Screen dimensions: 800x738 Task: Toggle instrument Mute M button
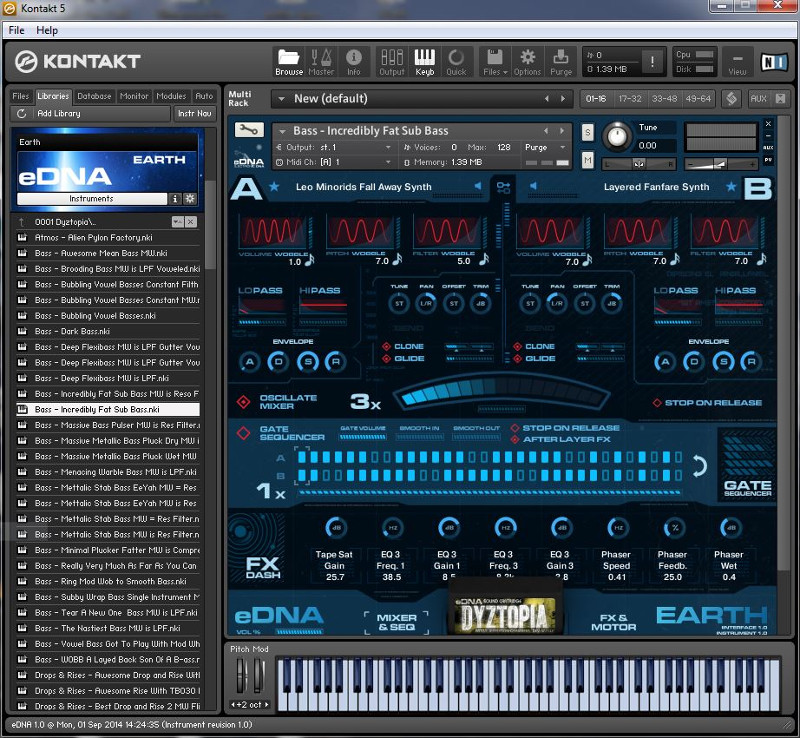click(588, 161)
